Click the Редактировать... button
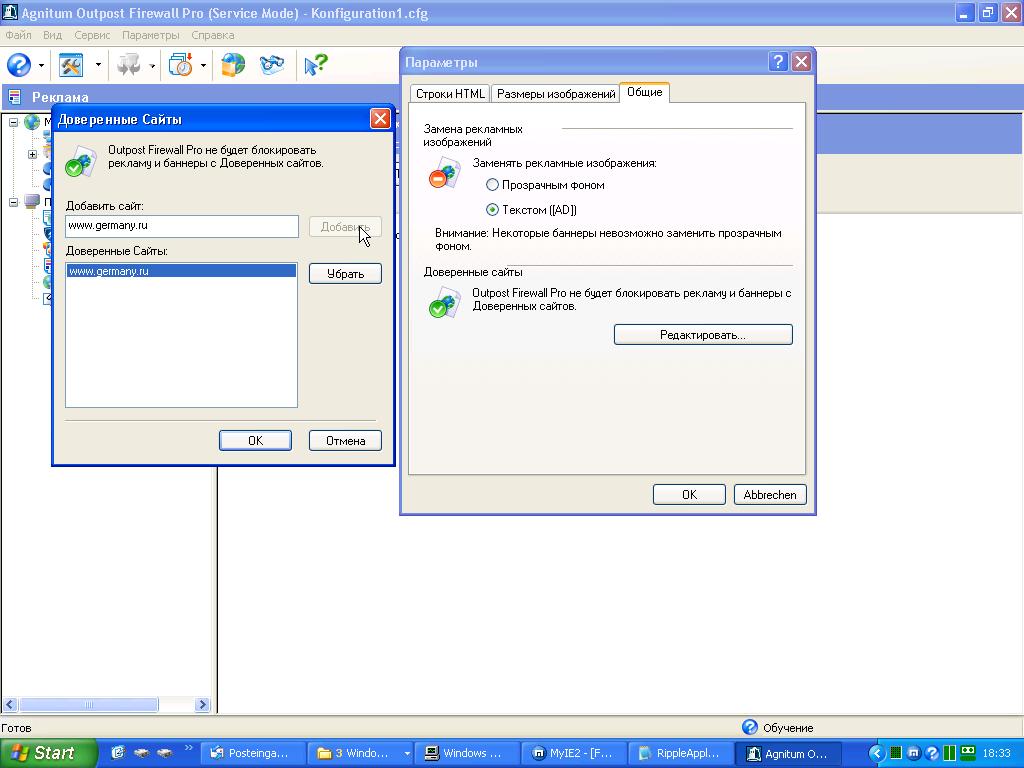The height and width of the screenshot is (768, 1024). point(703,335)
